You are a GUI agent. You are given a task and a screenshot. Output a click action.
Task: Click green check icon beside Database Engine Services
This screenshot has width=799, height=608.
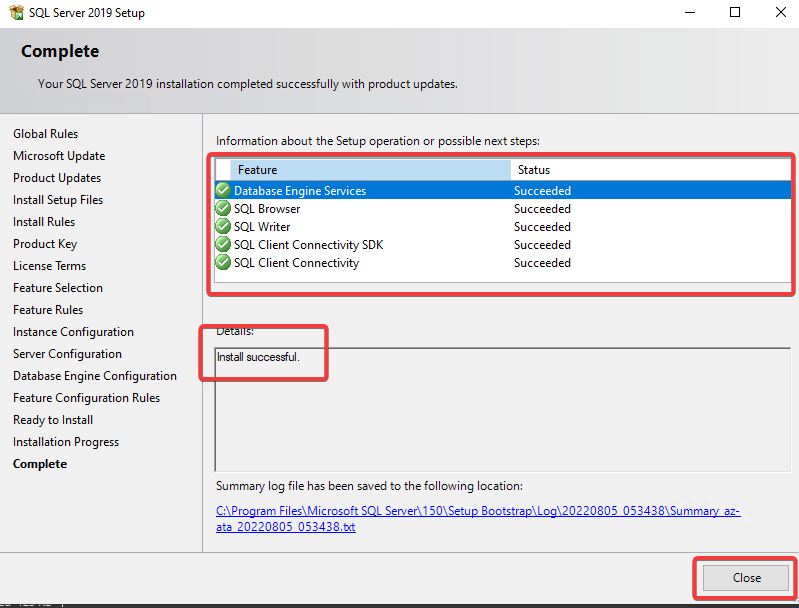(223, 190)
